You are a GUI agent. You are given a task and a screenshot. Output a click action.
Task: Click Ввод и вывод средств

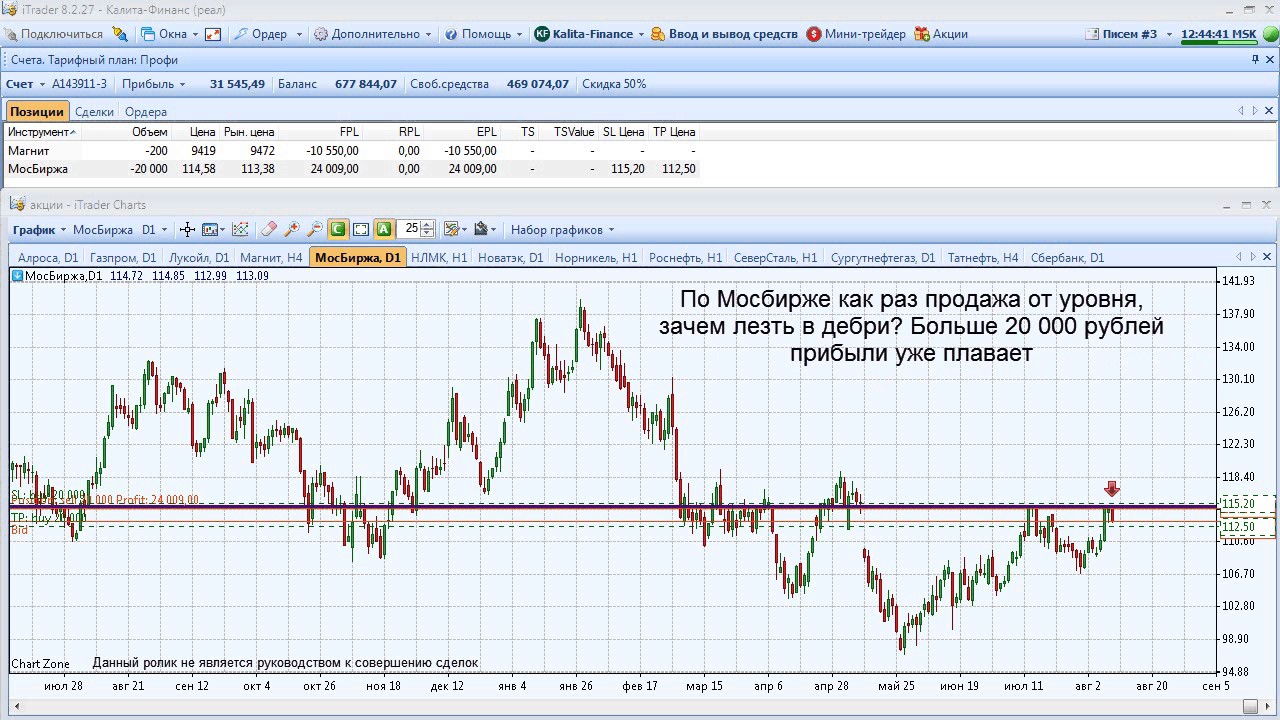(x=724, y=34)
